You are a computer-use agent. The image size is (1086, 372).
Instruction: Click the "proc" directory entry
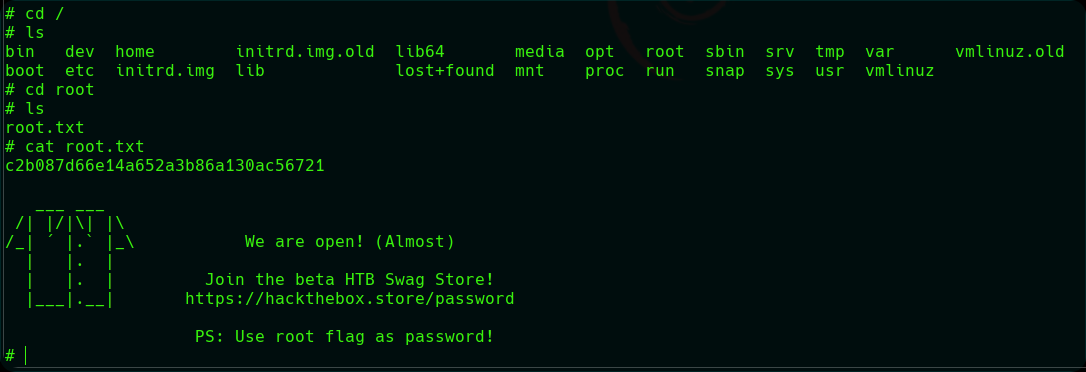(x=605, y=71)
